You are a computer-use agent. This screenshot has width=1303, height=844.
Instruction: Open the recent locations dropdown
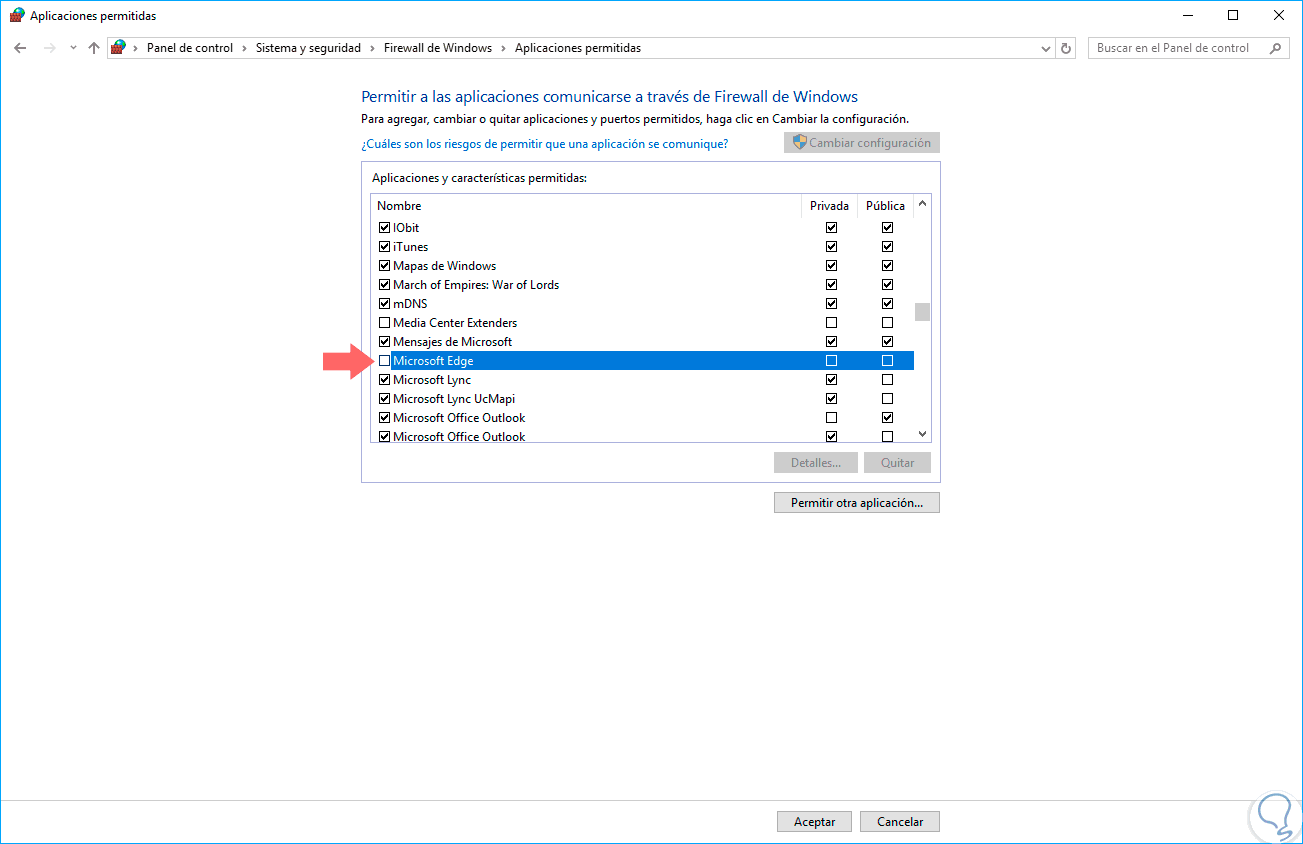point(72,48)
